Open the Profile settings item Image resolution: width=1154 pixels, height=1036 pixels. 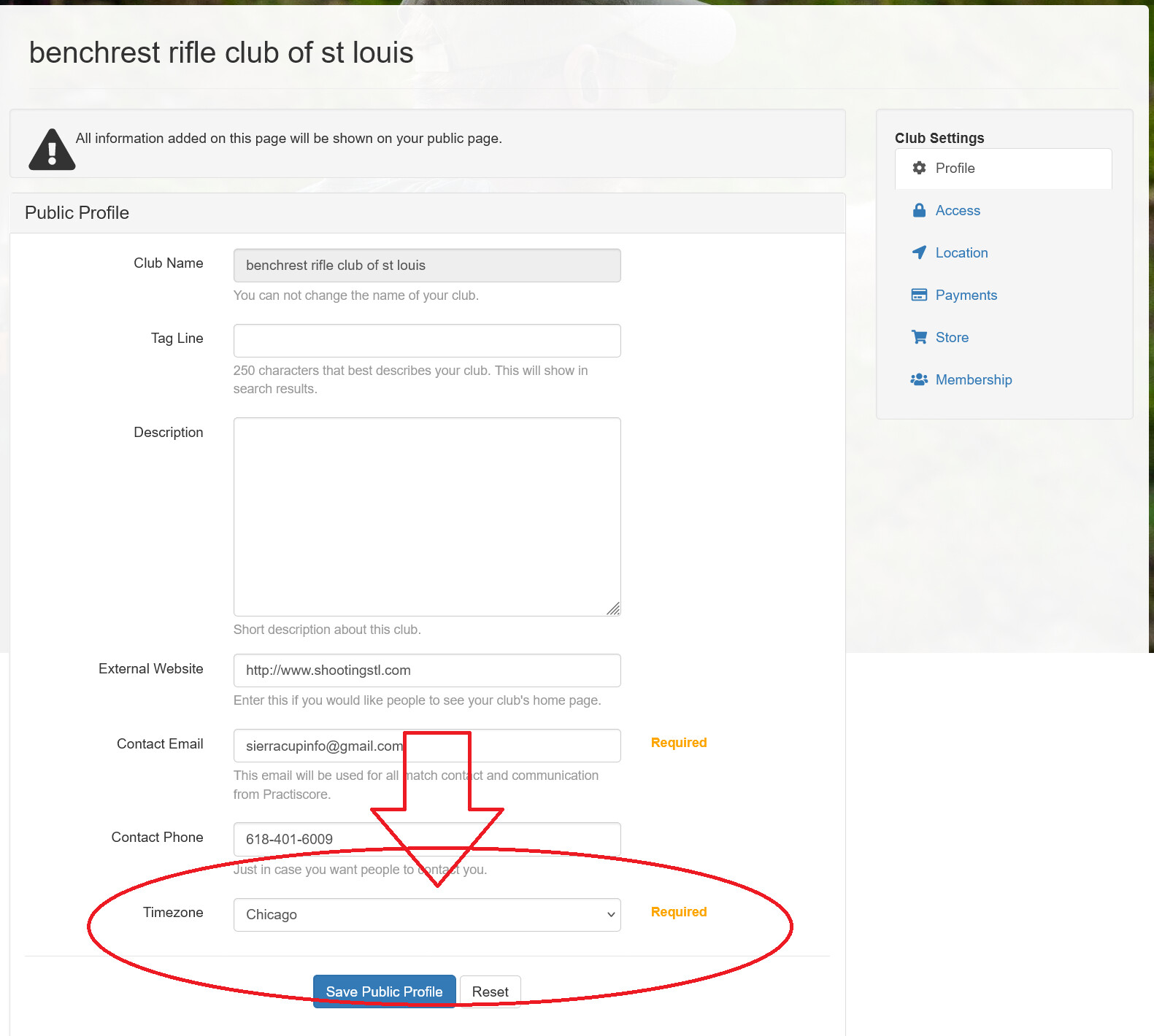point(1003,169)
